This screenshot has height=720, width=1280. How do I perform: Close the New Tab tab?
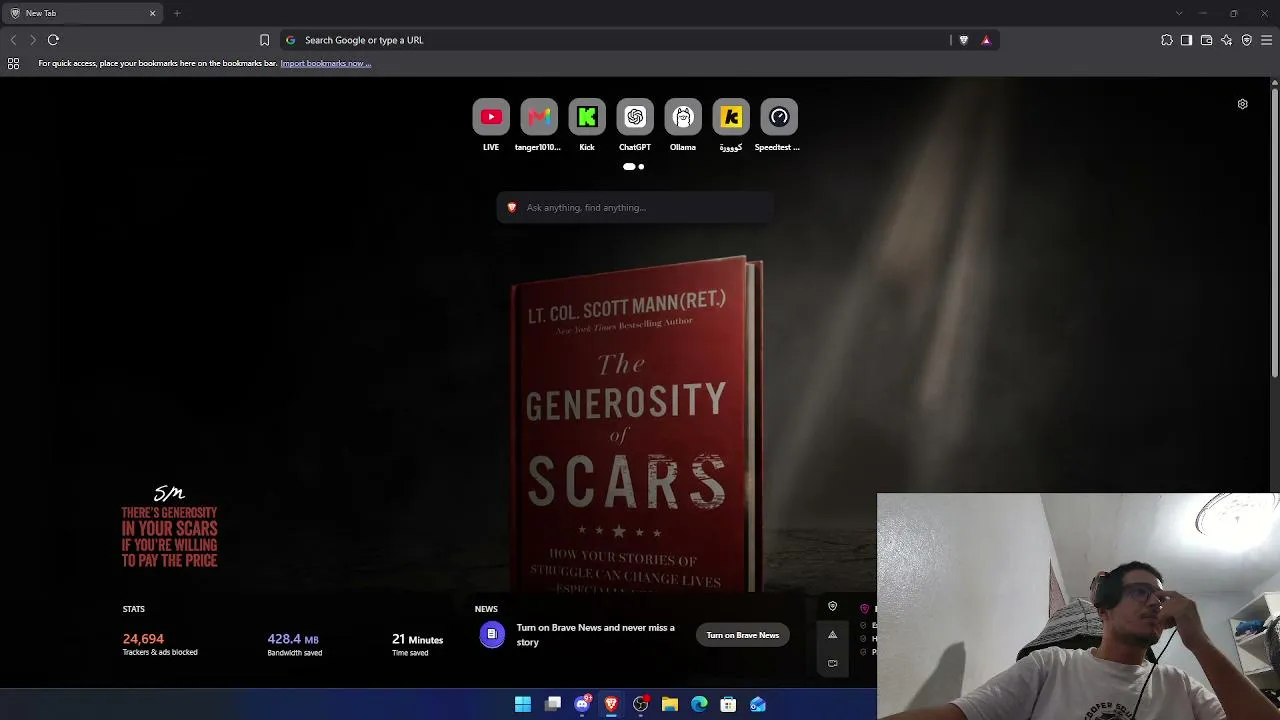click(152, 13)
